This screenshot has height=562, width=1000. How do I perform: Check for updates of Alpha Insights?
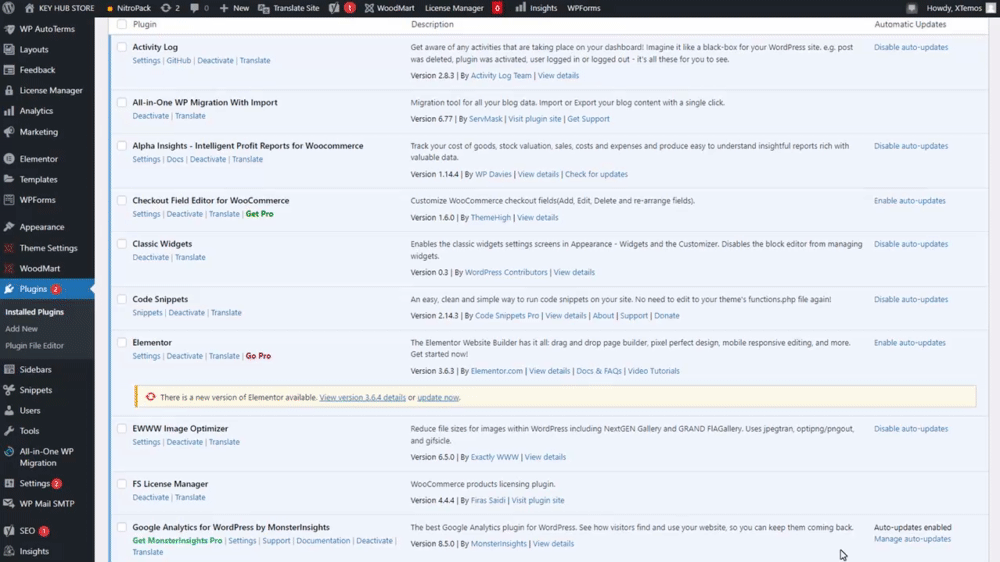click(596, 174)
